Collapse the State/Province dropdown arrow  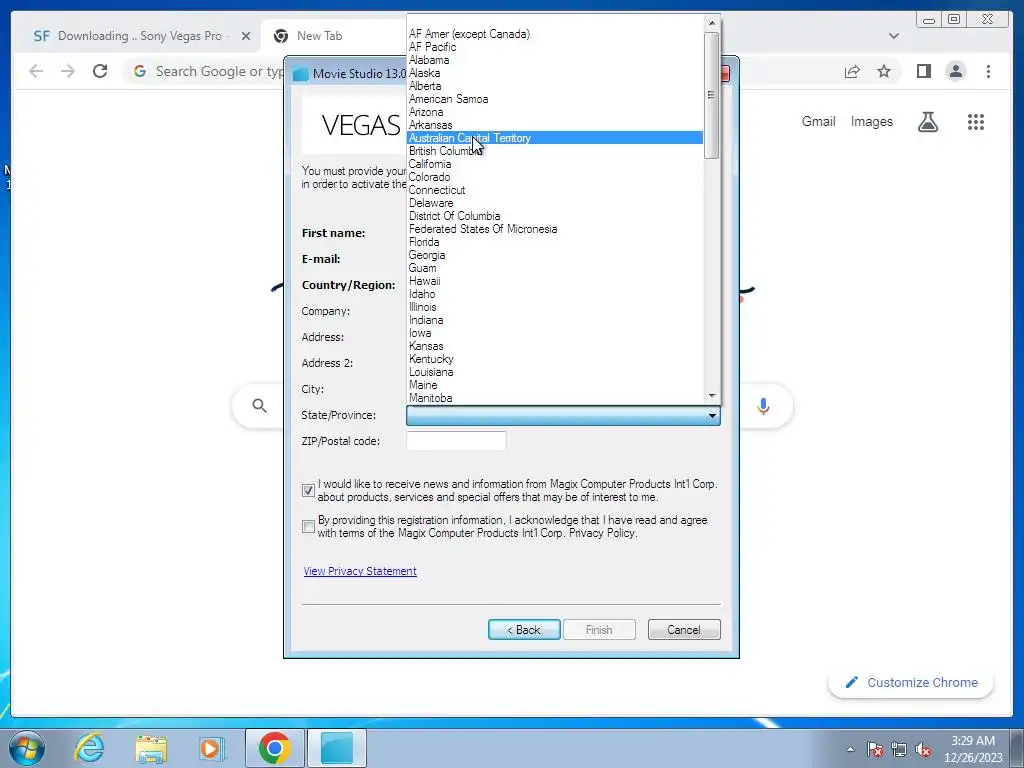pyautogui.click(x=712, y=415)
